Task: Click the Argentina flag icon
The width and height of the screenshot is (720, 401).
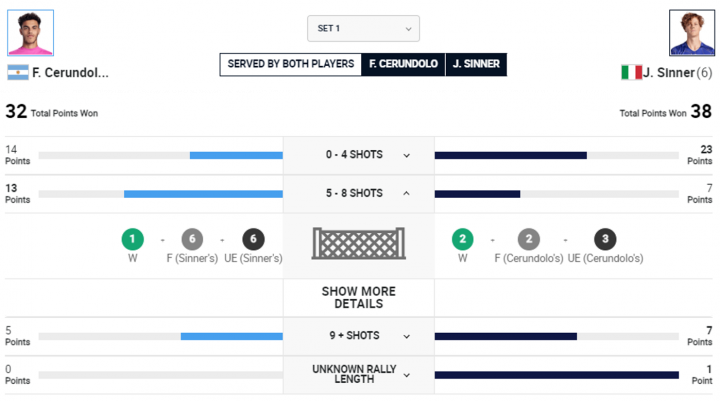Action: [x=18, y=73]
